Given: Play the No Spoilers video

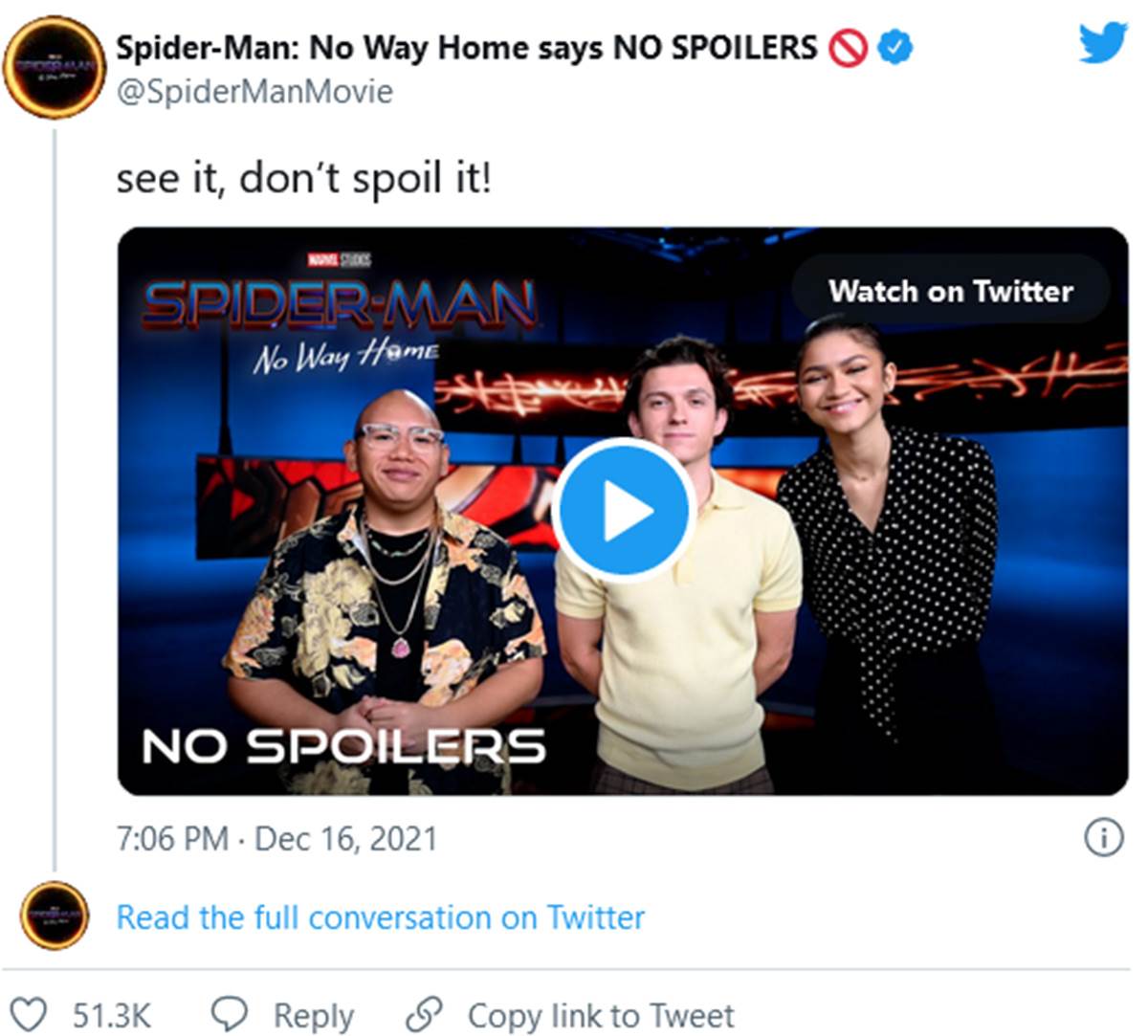Looking at the screenshot, I should [x=623, y=510].
